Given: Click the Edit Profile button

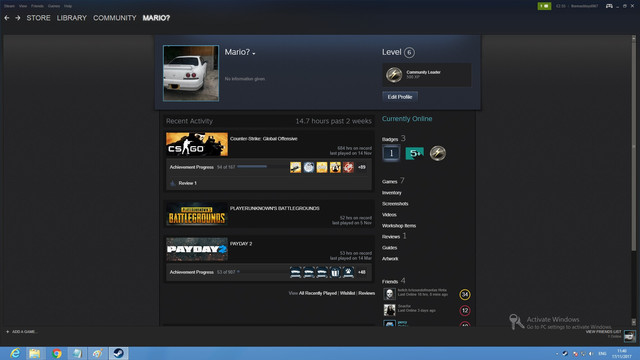Looking at the screenshot, I should (400, 97).
